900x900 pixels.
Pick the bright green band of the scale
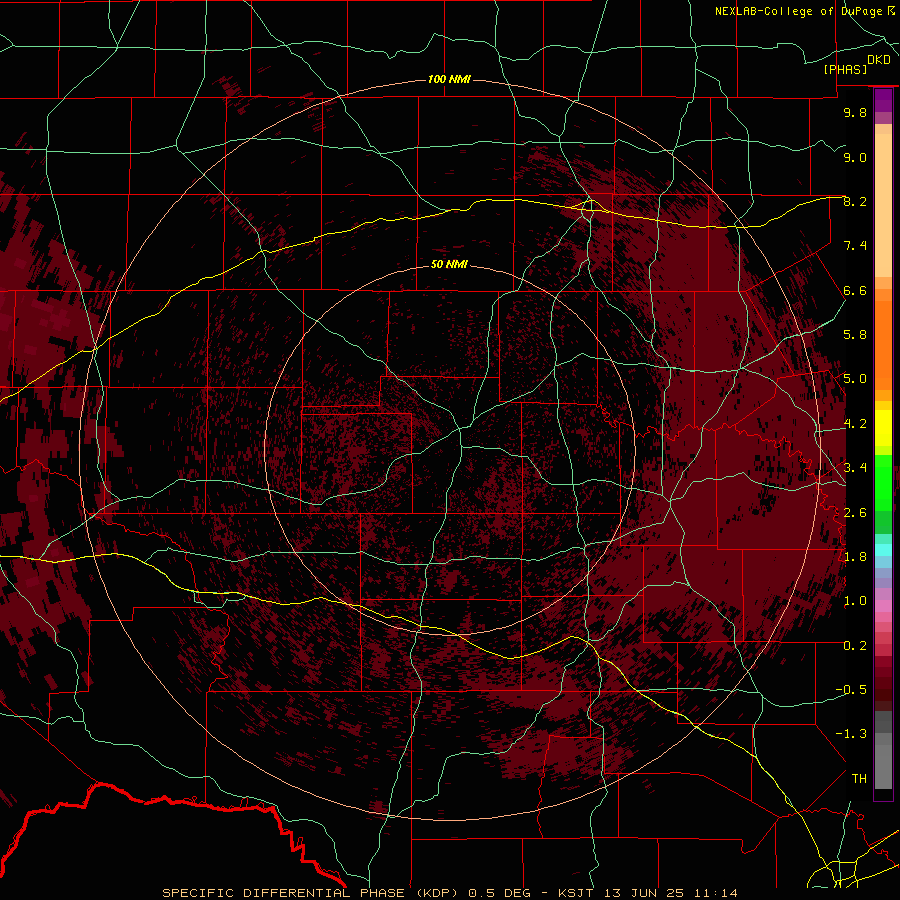[883, 482]
